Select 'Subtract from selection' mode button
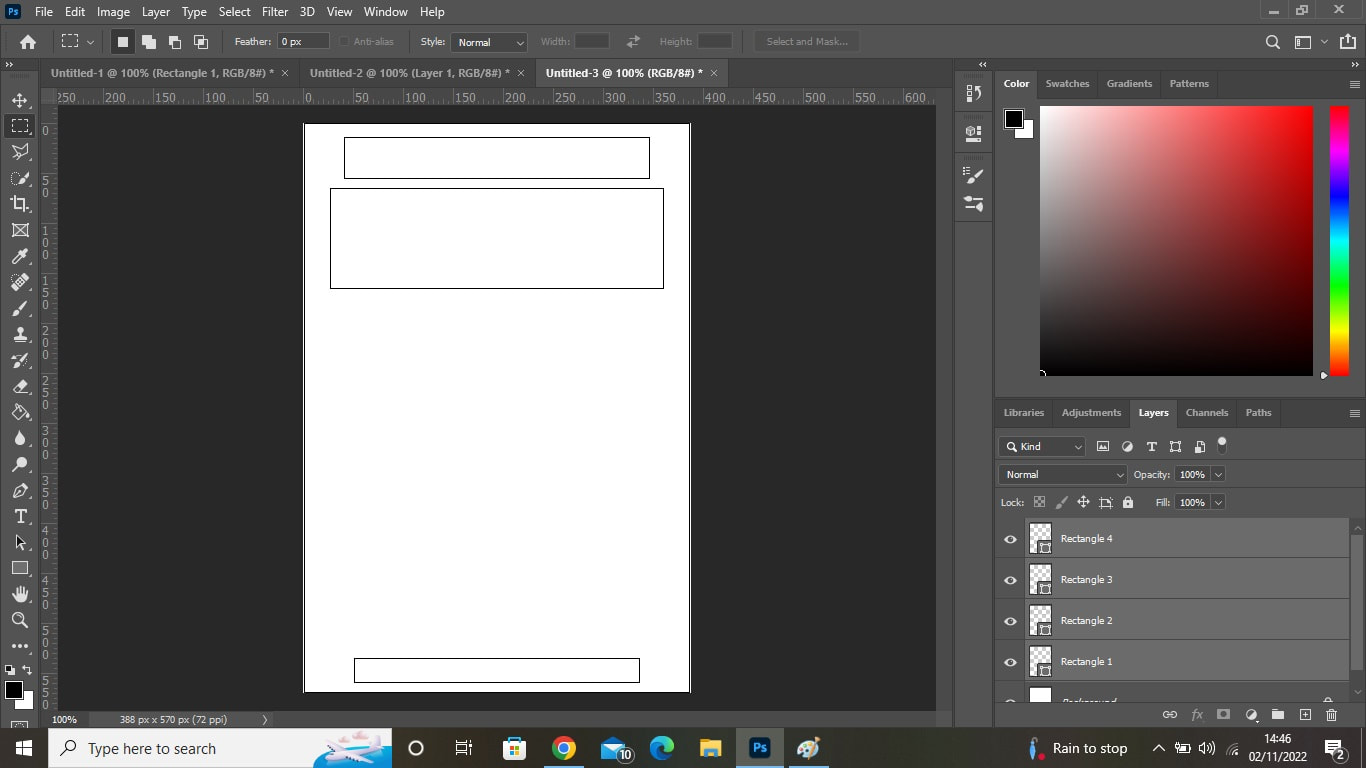This screenshot has width=1366, height=768. tap(174, 42)
